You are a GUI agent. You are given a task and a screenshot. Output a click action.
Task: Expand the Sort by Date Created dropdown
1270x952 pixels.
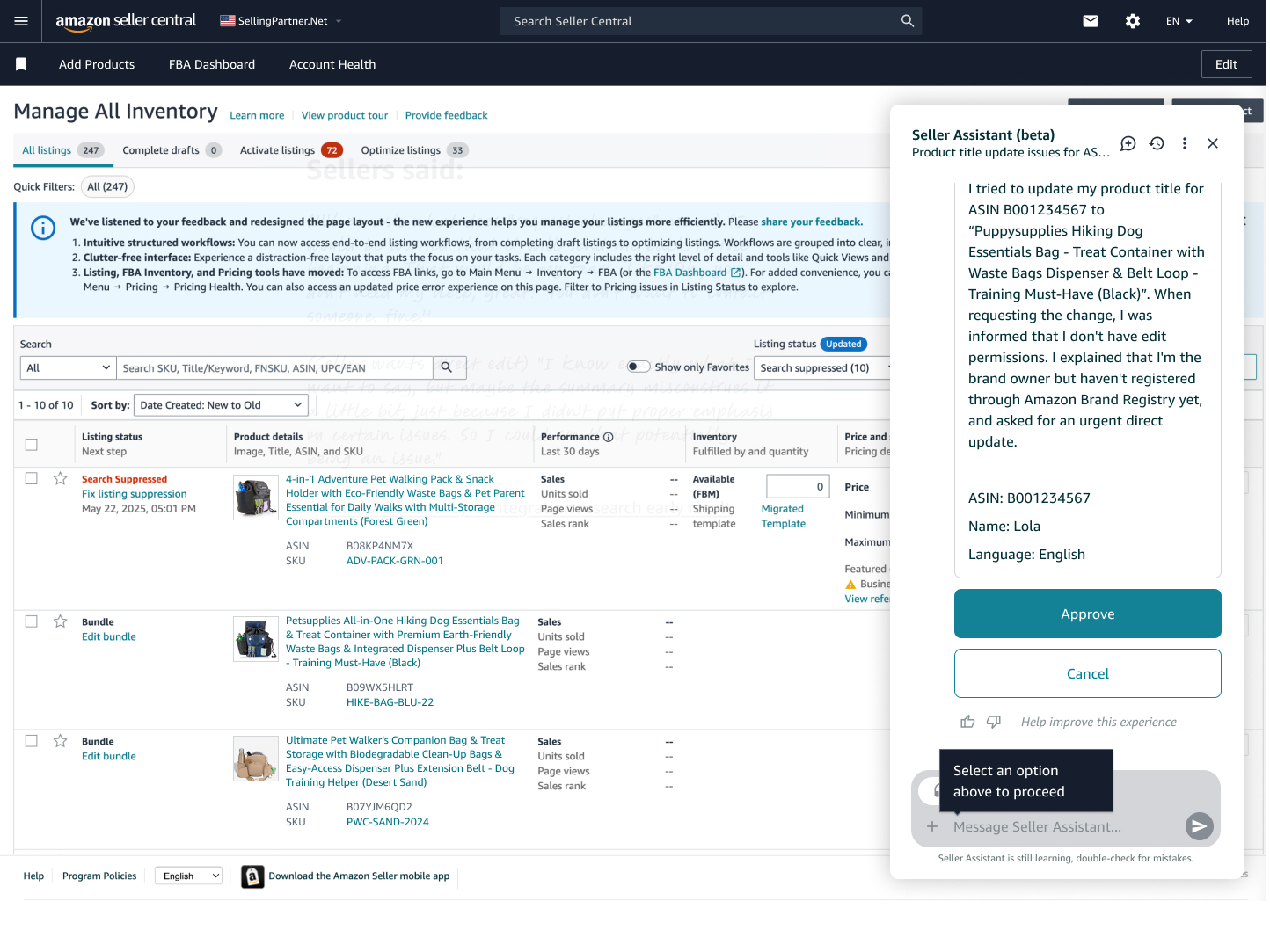click(221, 405)
